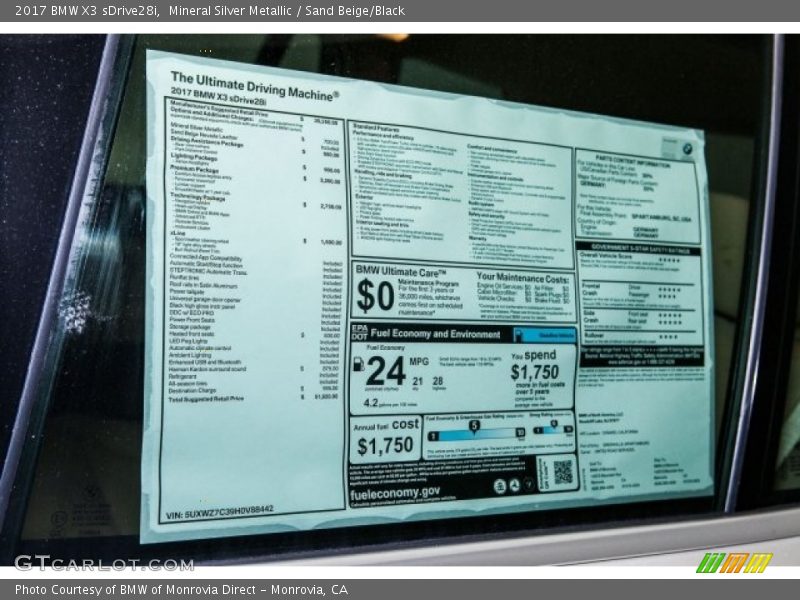Click the Annual fuel cost $1,750 box
Viewport: 800px width, 600px height.
click(x=385, y=437)
